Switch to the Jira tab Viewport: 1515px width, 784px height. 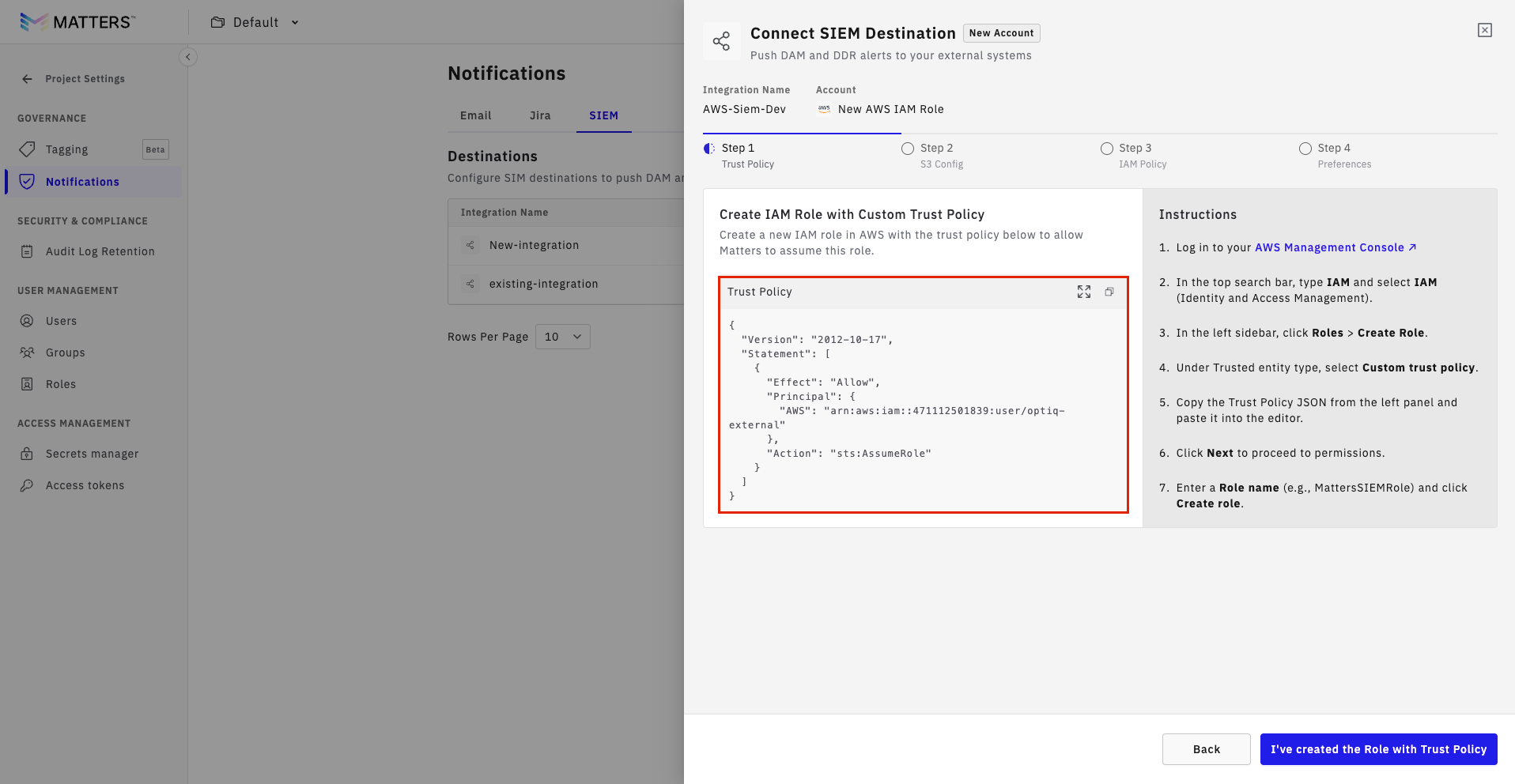540,115
